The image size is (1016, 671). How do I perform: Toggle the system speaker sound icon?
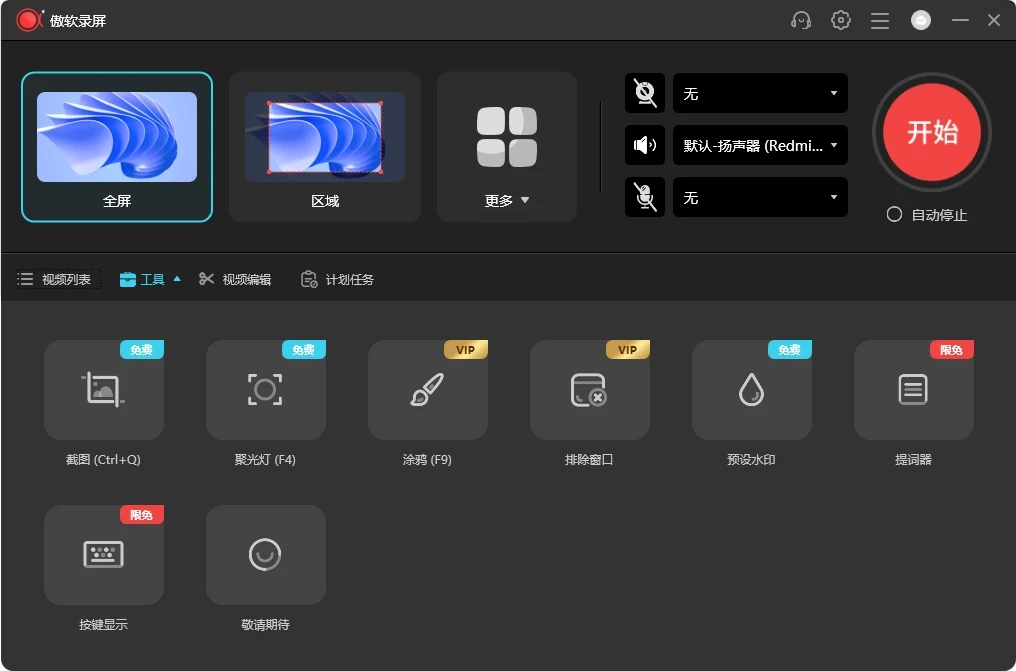click(x=645, y=145)
